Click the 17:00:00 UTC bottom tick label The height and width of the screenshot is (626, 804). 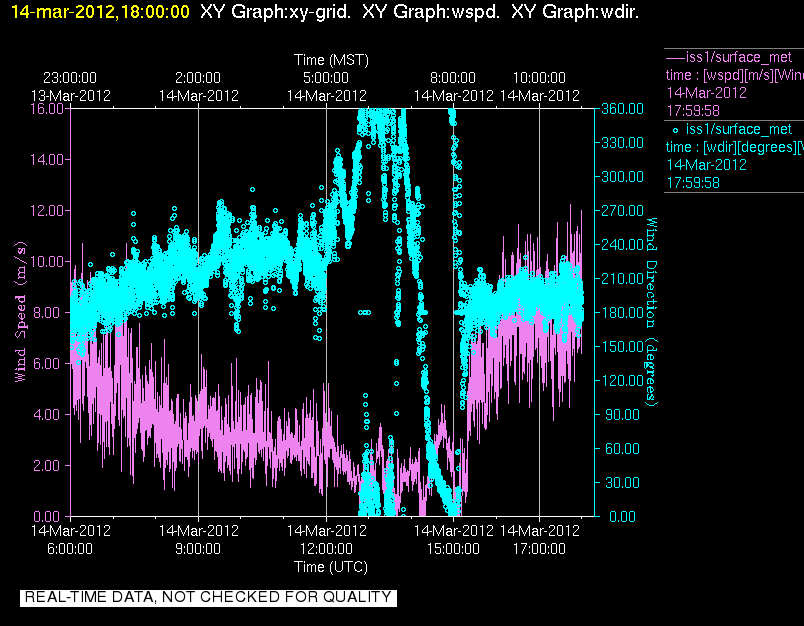coord(539,549)
